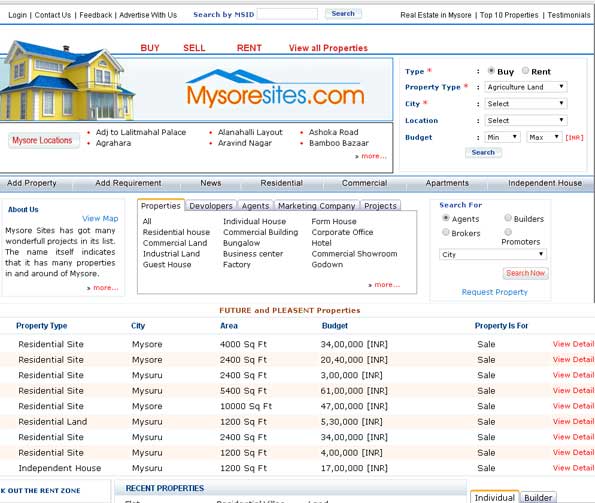View Detail for Independent House row
The height and width of the screenshot is (503, 595).
(573, 468)
